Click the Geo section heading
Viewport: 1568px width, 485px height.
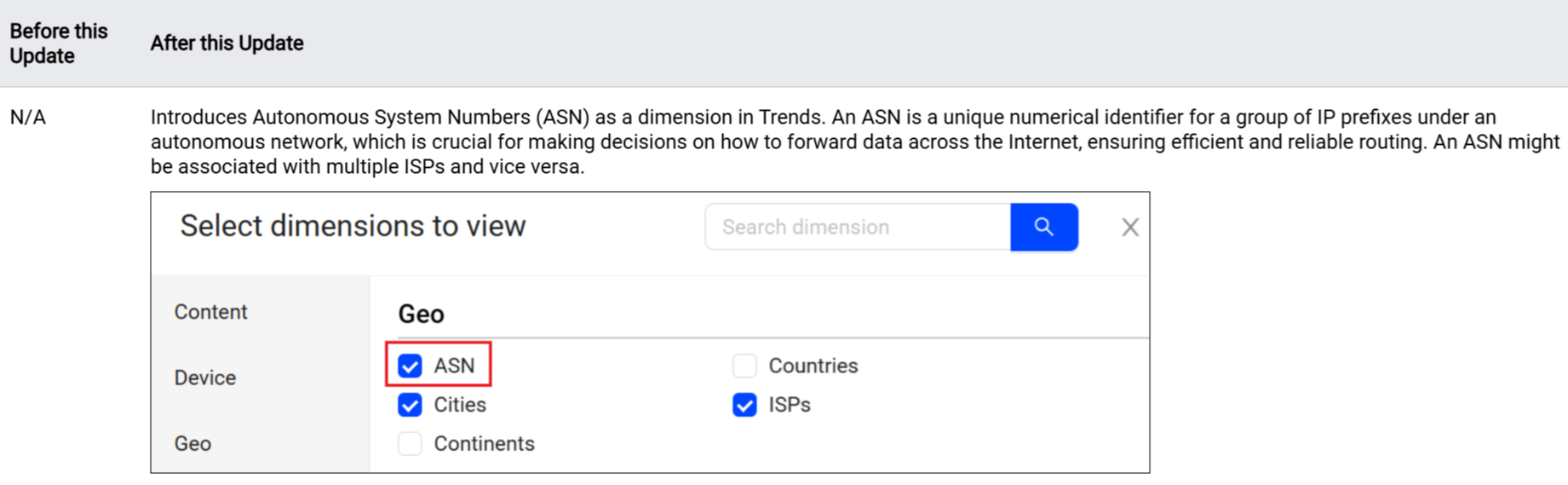tap(421, 314)
